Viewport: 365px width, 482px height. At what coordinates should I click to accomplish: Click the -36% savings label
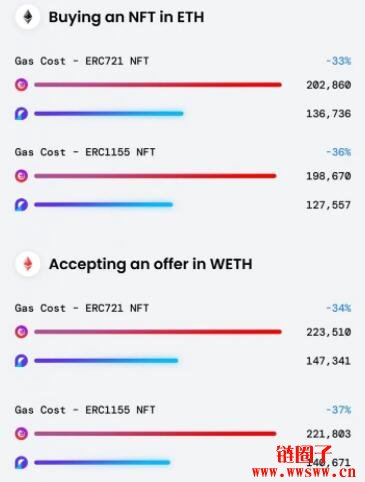338,152
